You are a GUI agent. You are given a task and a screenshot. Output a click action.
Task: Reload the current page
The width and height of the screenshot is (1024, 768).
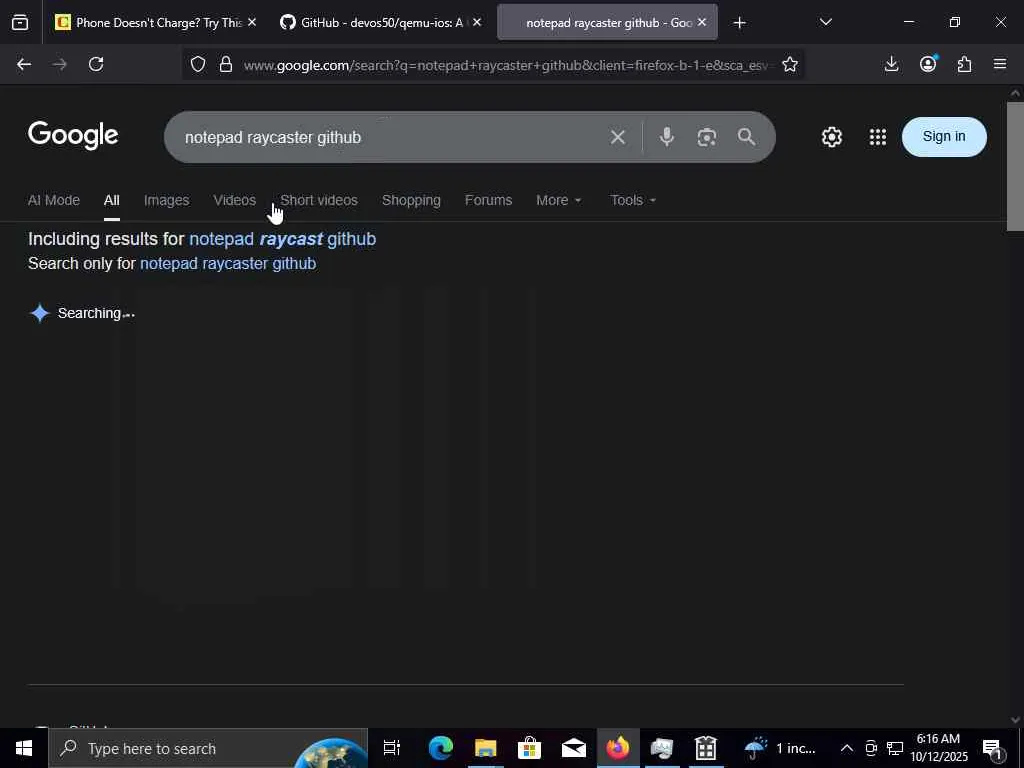(x=96, y=64)
